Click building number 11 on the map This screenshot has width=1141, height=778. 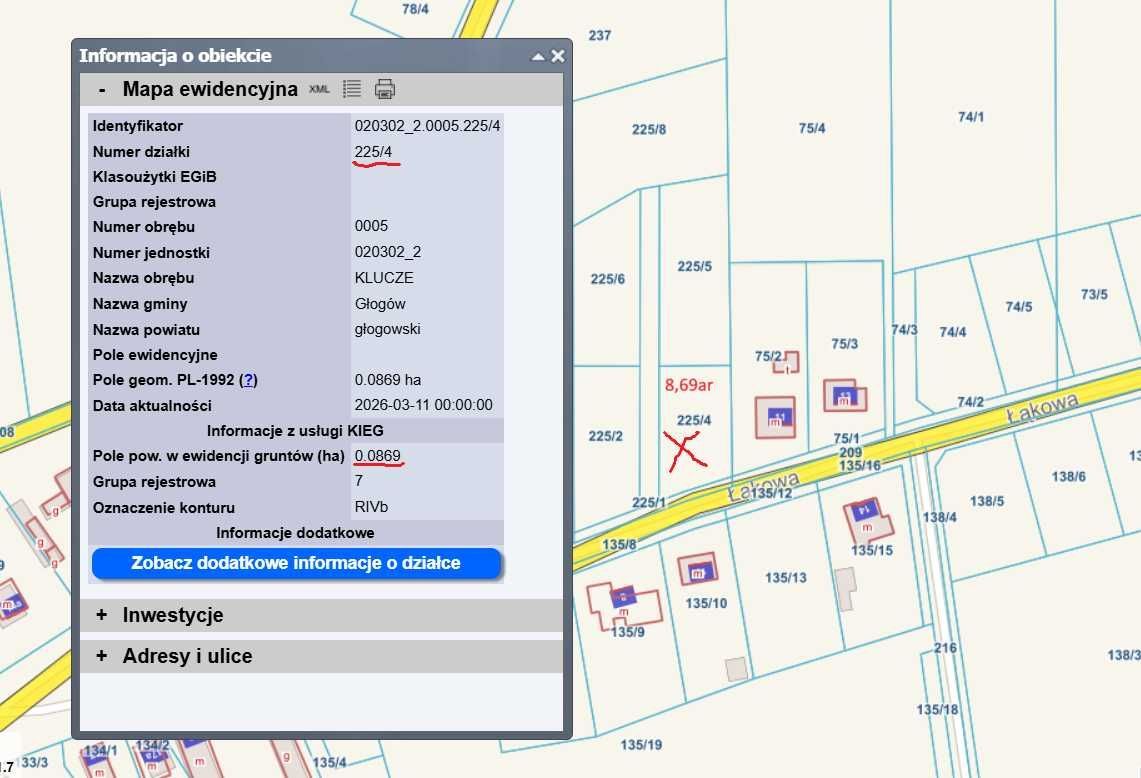coord(777,416)
